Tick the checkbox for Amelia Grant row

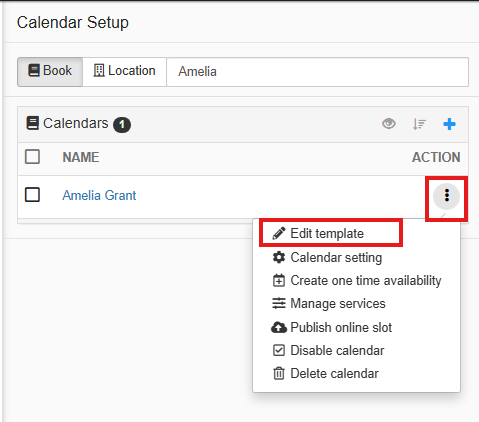tap(32, 195)
